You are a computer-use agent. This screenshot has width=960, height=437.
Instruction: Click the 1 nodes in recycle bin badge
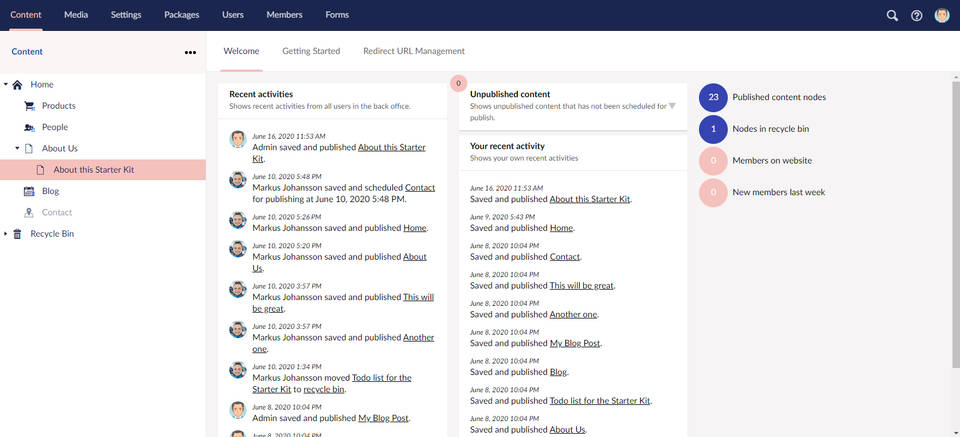click(713, 129)
